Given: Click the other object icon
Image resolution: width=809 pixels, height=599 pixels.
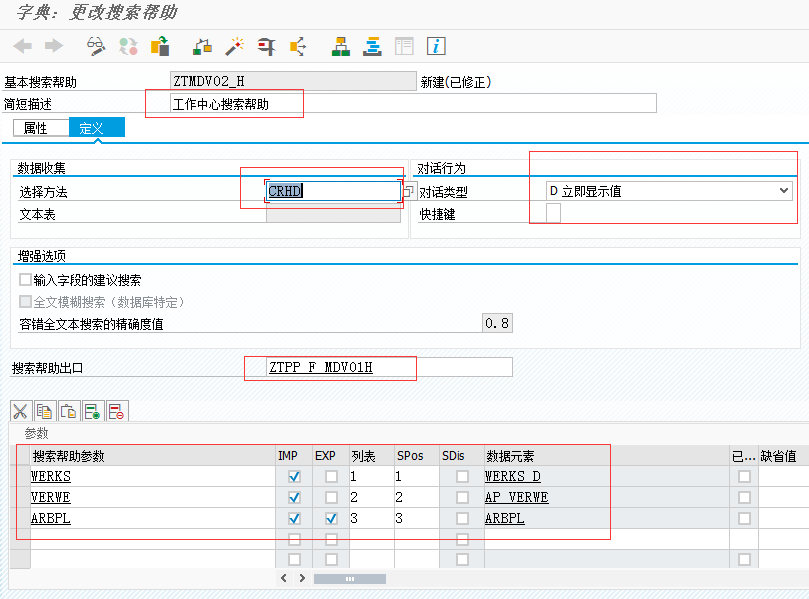Looking at the screenshot, I should (160, 46).
